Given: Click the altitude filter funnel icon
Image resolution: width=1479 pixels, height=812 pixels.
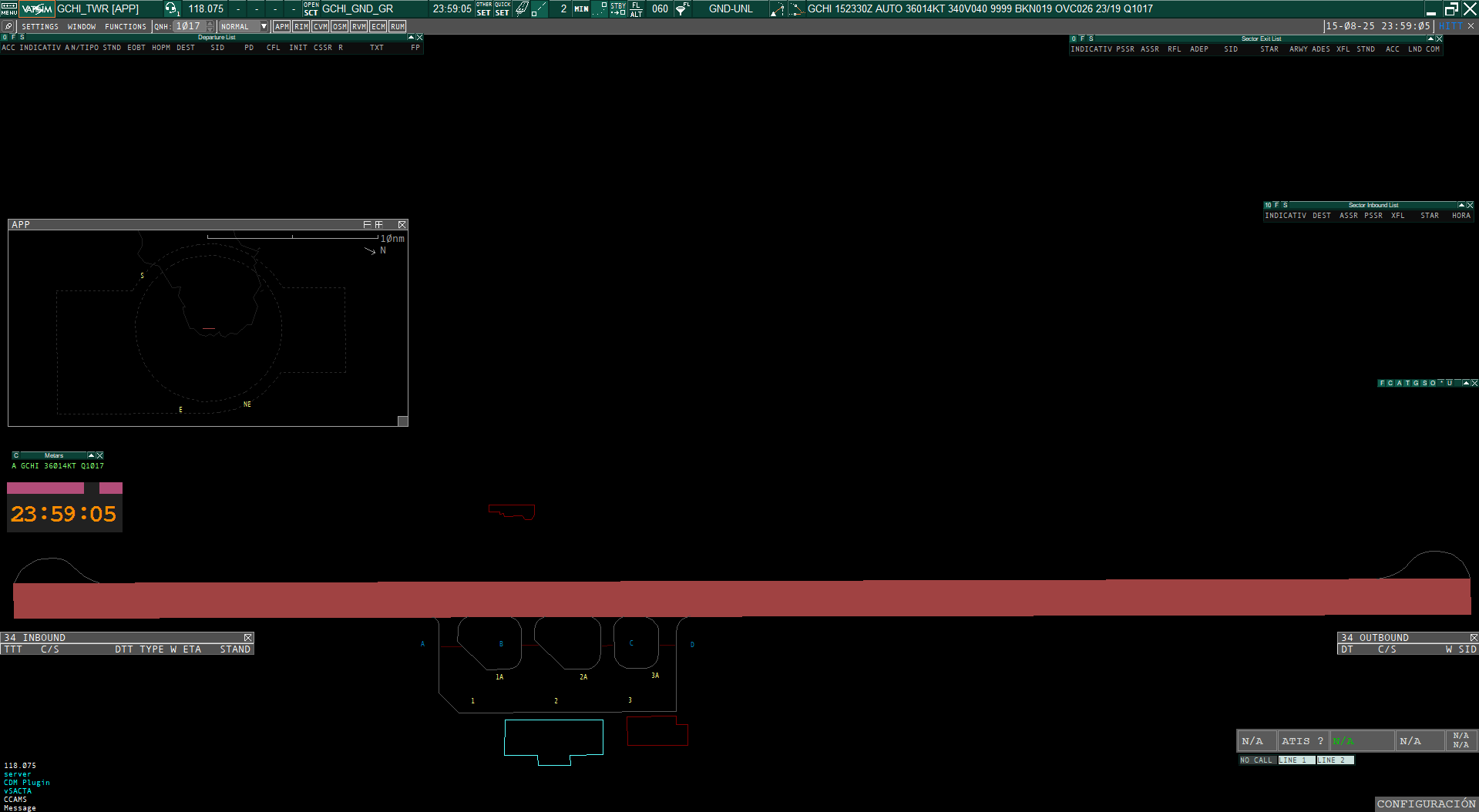Looking at the screenshot, I should [x=682, y=8].
